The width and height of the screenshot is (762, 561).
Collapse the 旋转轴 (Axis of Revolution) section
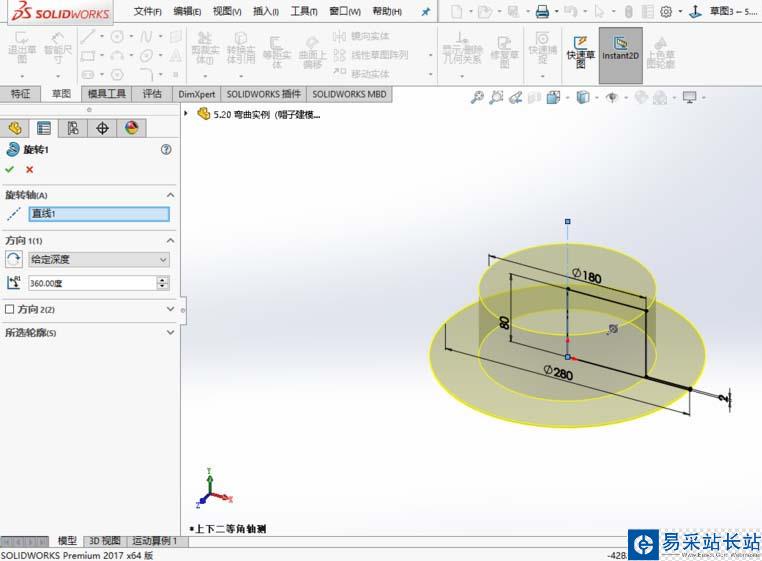[170, 195]
